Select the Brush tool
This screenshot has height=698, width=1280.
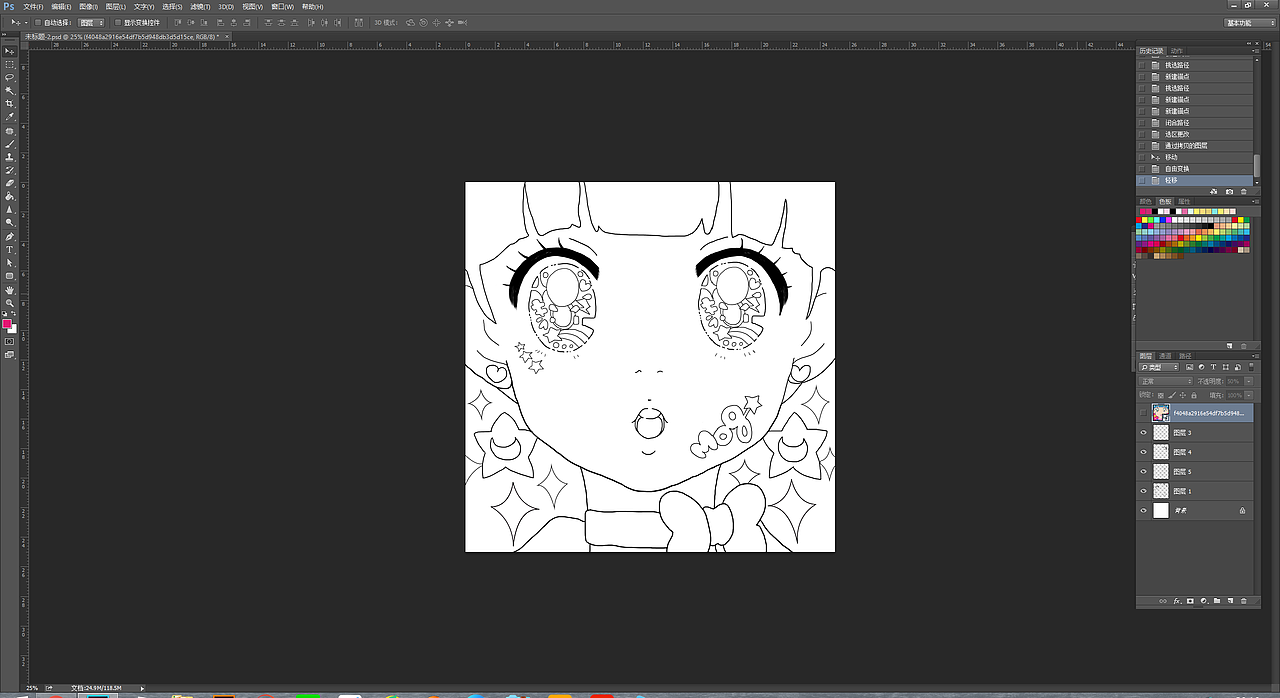click(x=9, y=145)
